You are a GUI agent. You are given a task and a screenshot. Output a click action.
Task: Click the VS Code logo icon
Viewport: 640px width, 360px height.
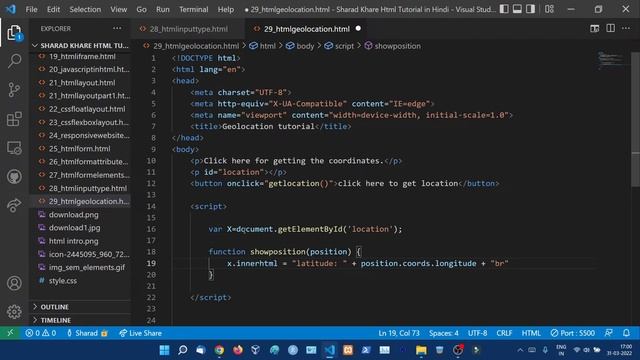tap(11, 9)
